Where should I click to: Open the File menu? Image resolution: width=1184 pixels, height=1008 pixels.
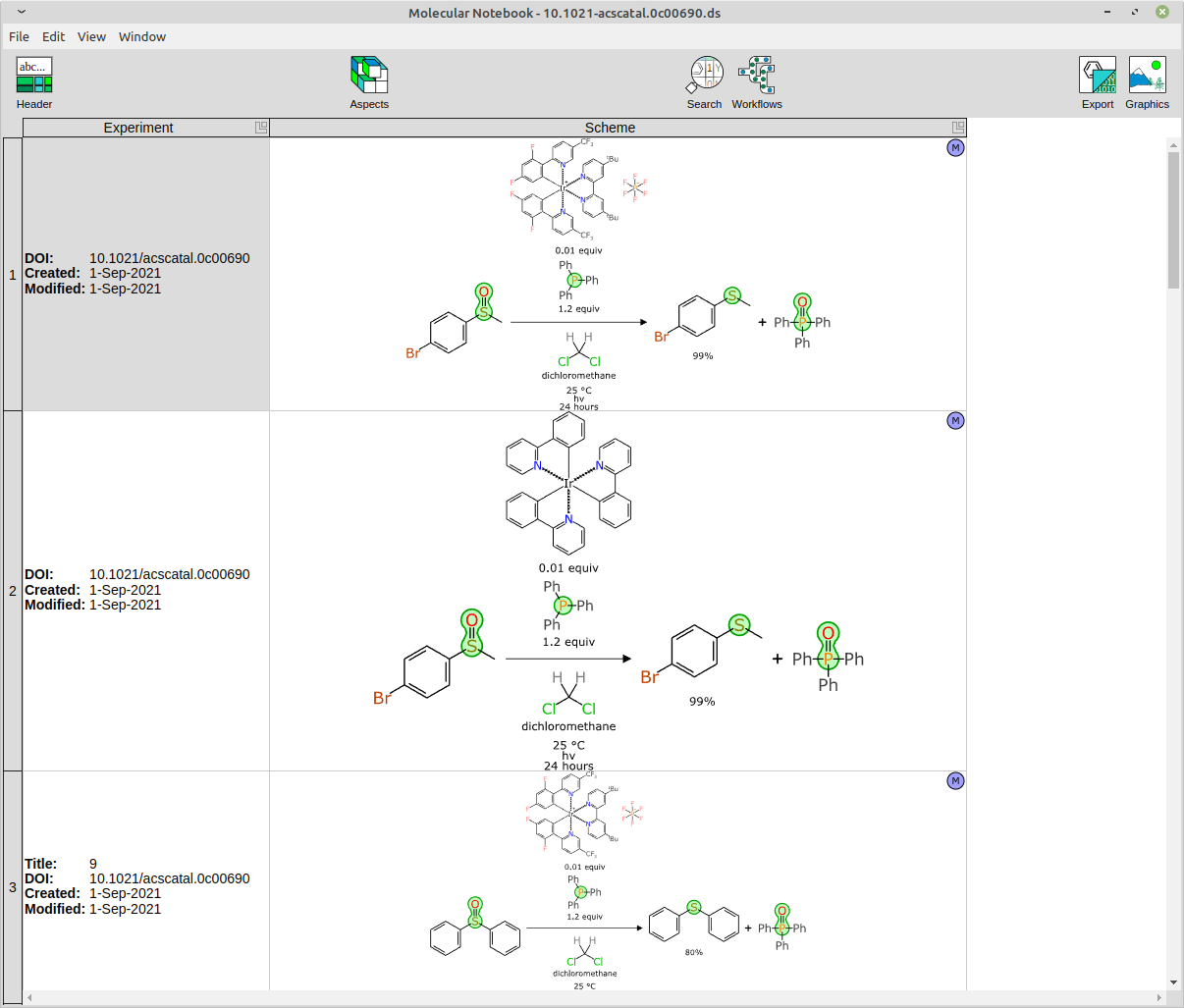click(x=19, y=36)
